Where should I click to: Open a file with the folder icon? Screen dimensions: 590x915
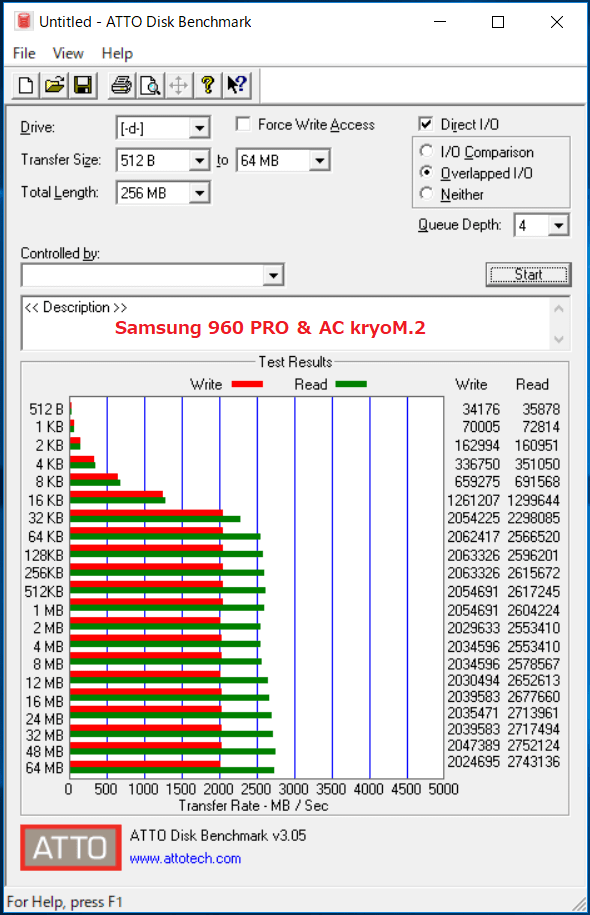(54, 85)
